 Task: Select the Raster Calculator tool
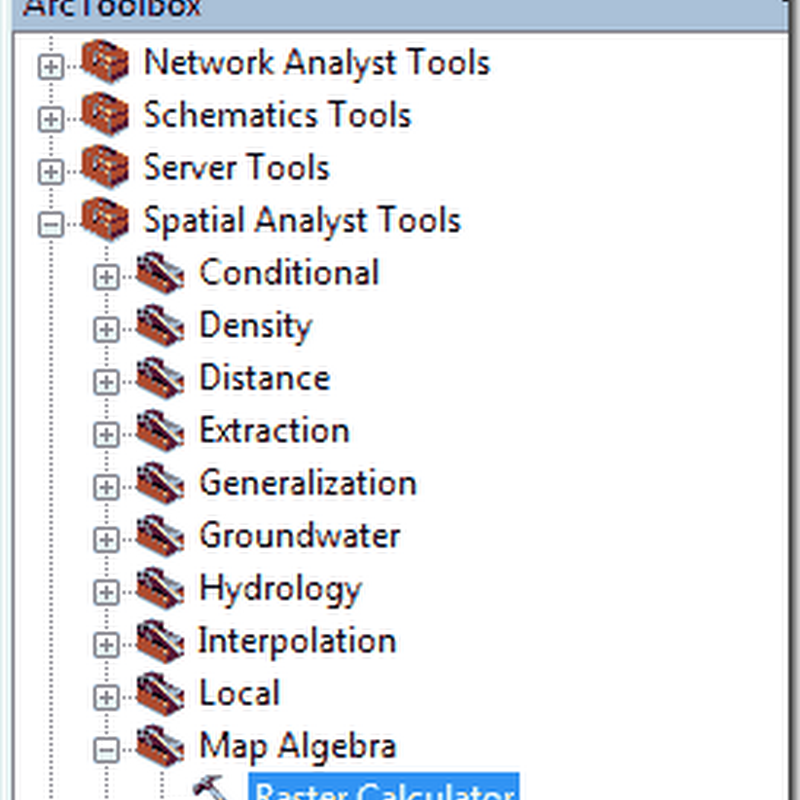[383, 790]
